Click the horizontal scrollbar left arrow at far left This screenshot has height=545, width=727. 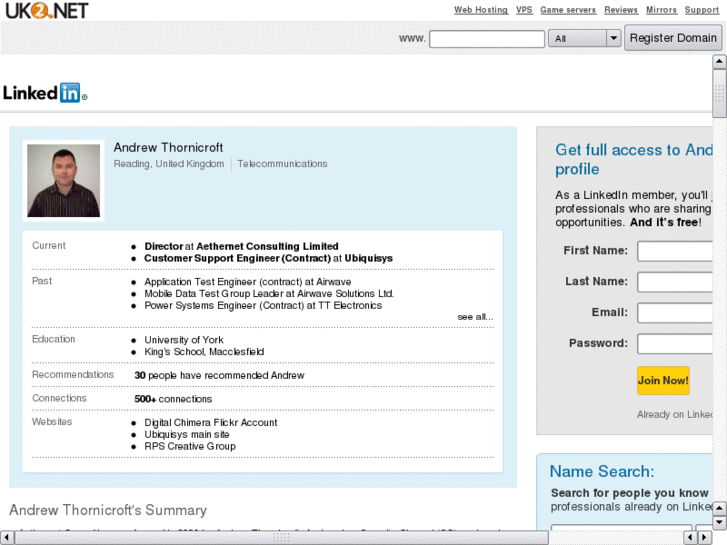(x=7, y=538)
